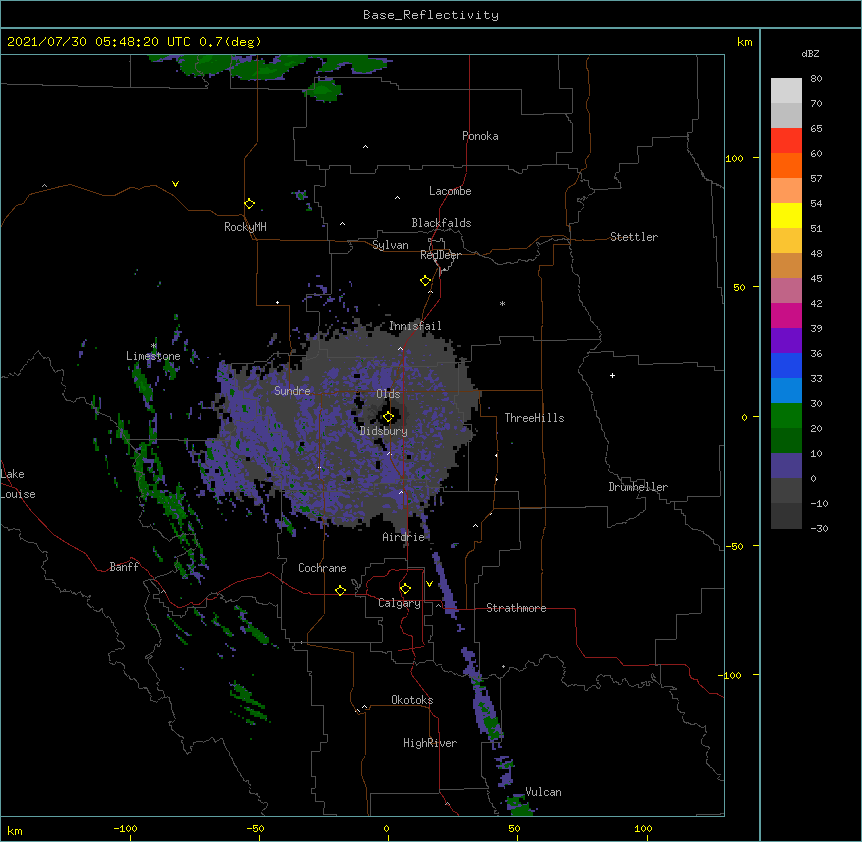Click the yellow V marker northwest of RockyMH
The image size is (862, 842).
tap(175, 184)
